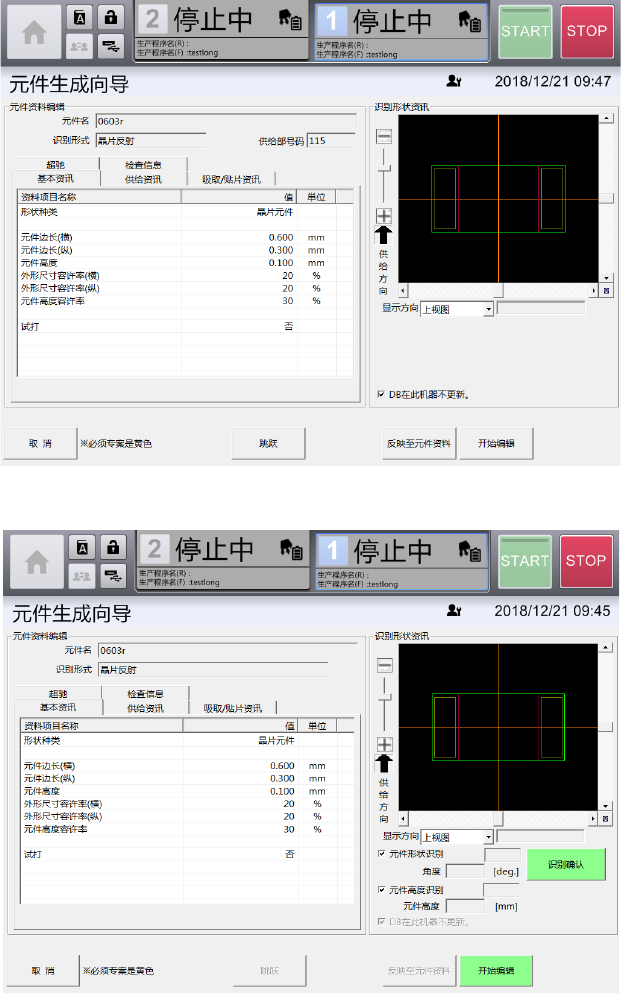Open 供给资讯 tab in 09:45 screen
Viewport: 621px width, 993px height.
(146, 708)
